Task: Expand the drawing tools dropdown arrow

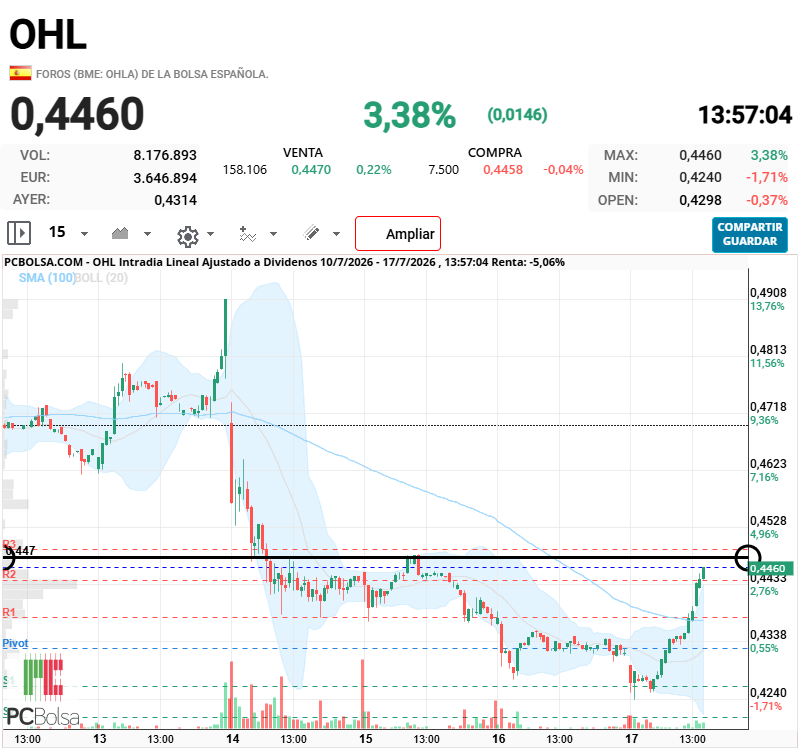Action: 336,234
